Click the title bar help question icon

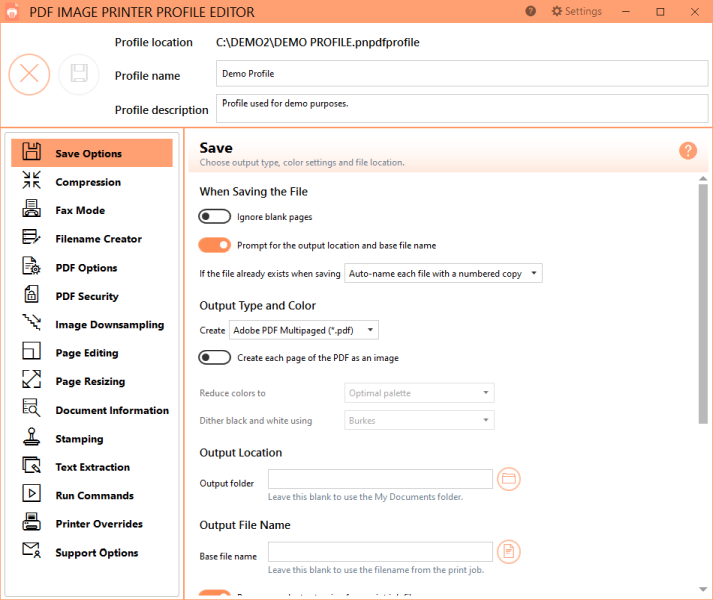530,11
